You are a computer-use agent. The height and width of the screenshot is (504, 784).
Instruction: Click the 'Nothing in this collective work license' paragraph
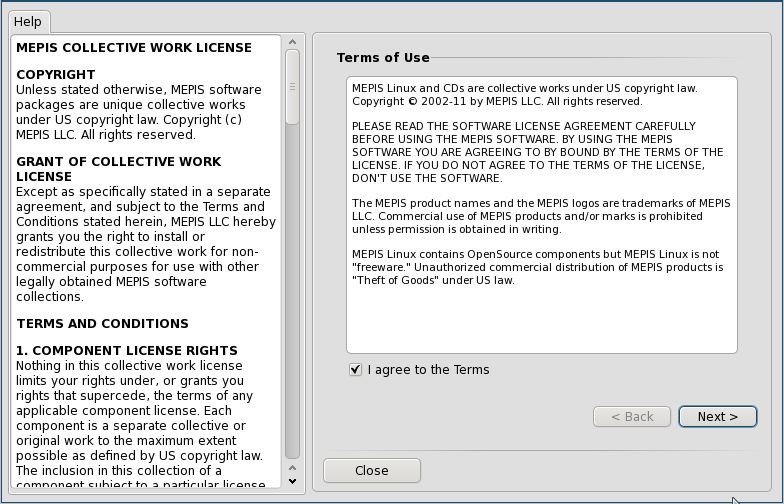click(140, 425)
